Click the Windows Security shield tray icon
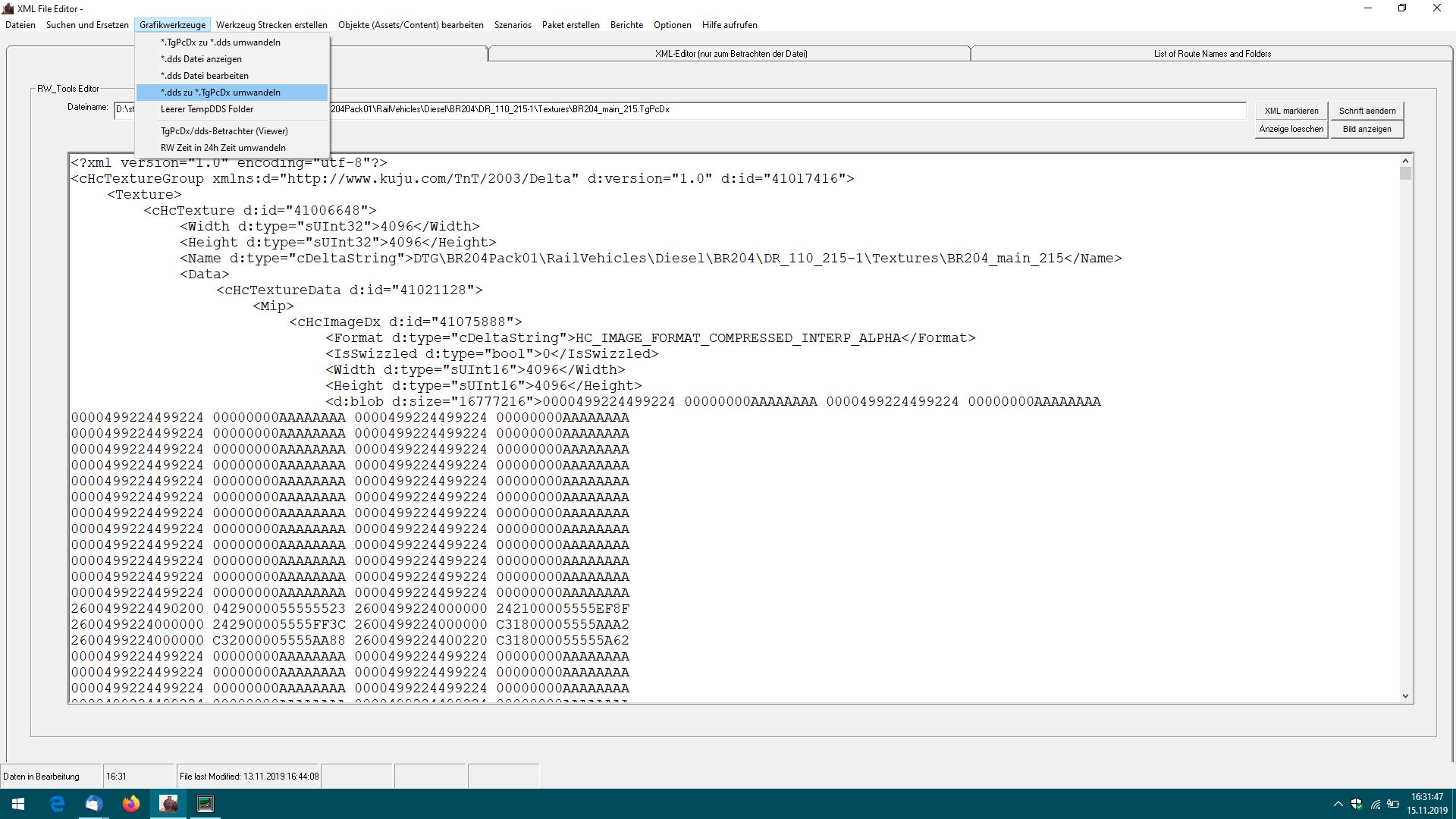This screenshot has height=819, width=1456. [1357, 804]
